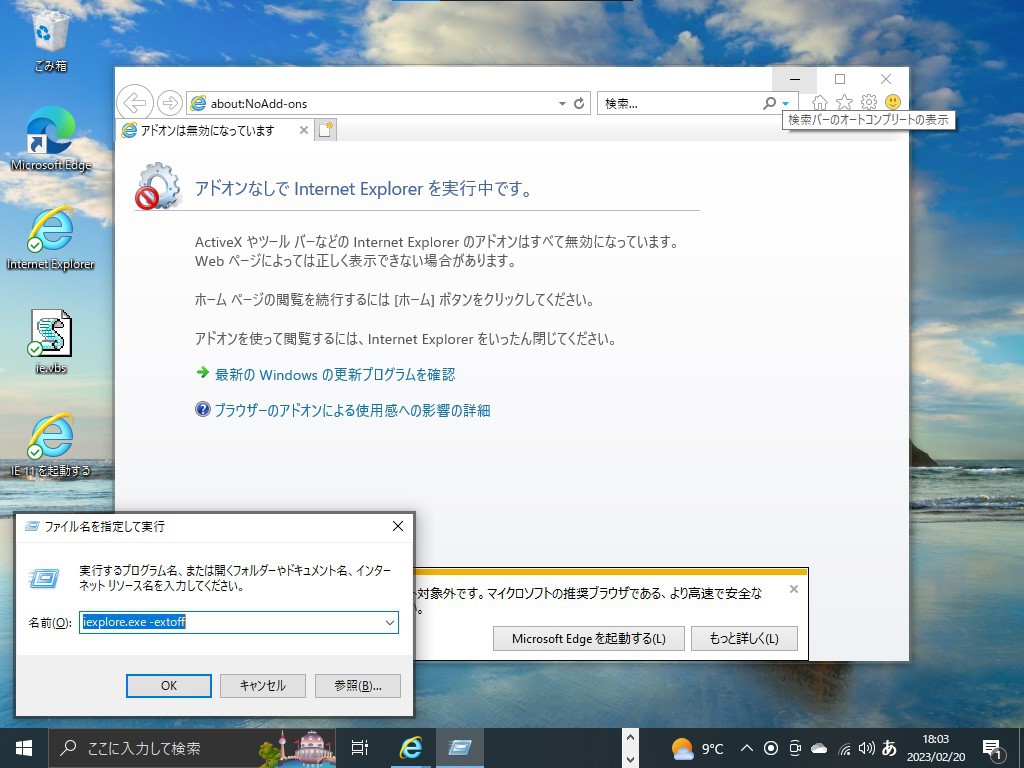Click the Microsoft Edge を起動する button
This screenshot has width=1024, height=768.
[x=588, y=638]
